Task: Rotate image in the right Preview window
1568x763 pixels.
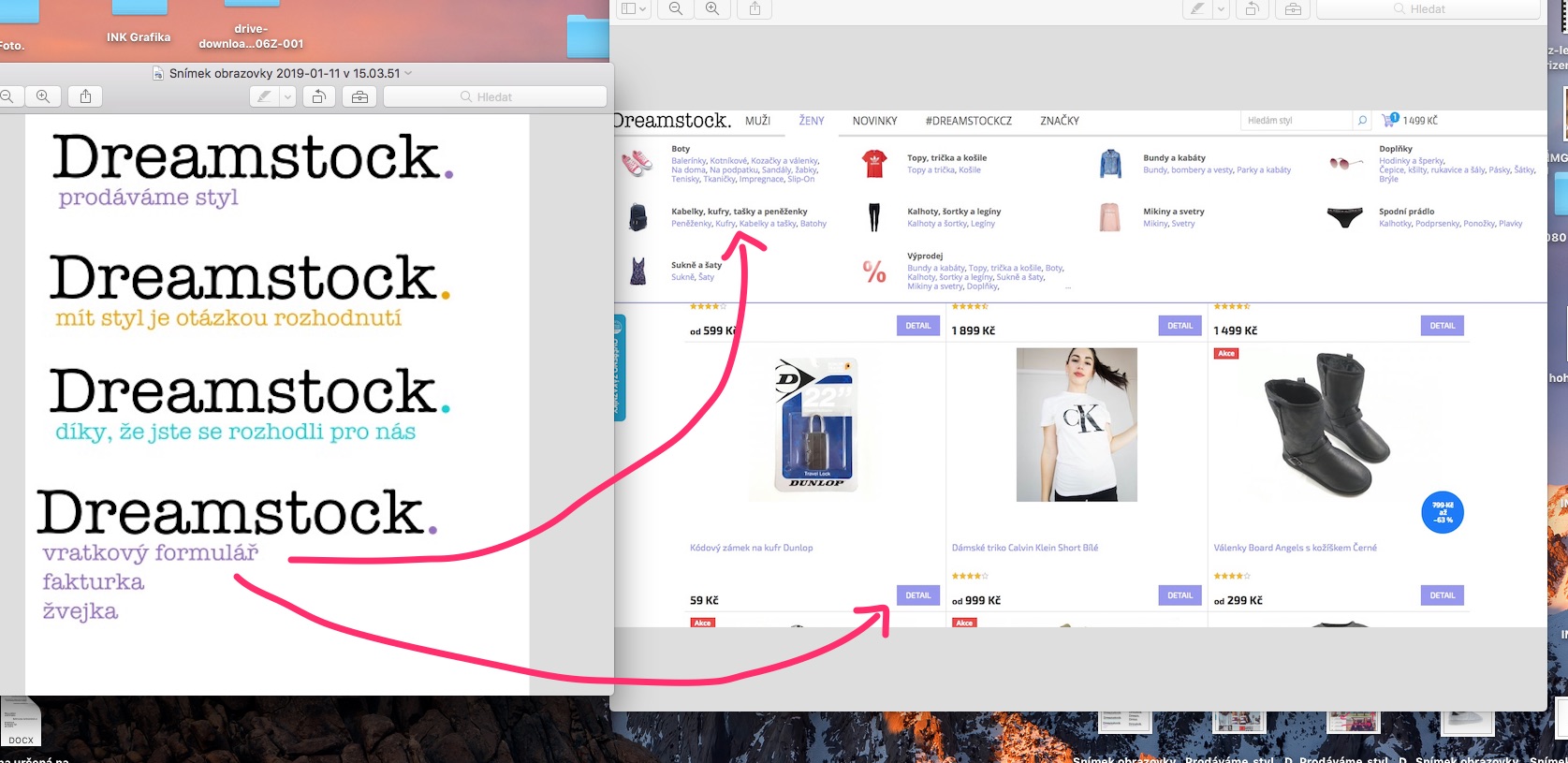Action: (1252, 8)
